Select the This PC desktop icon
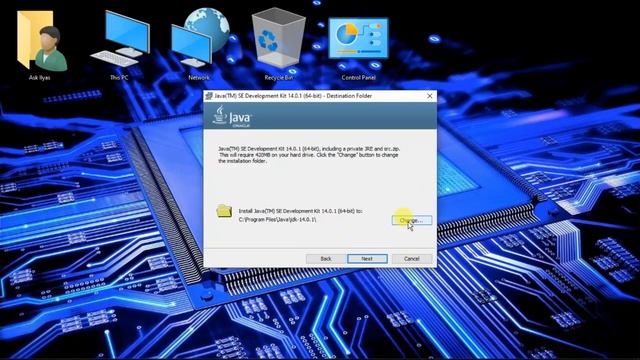This screenshot has width=640, height=360. (120, 39)
